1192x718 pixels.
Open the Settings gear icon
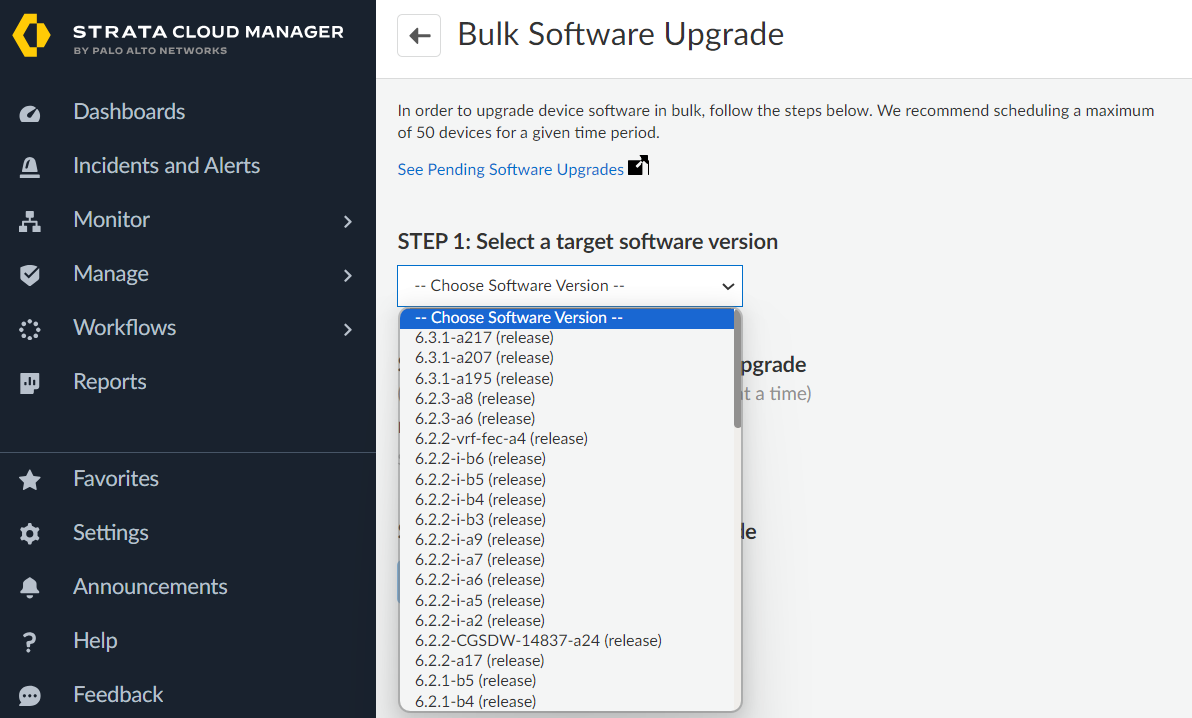pyautogui.click(x=30, y=534)
